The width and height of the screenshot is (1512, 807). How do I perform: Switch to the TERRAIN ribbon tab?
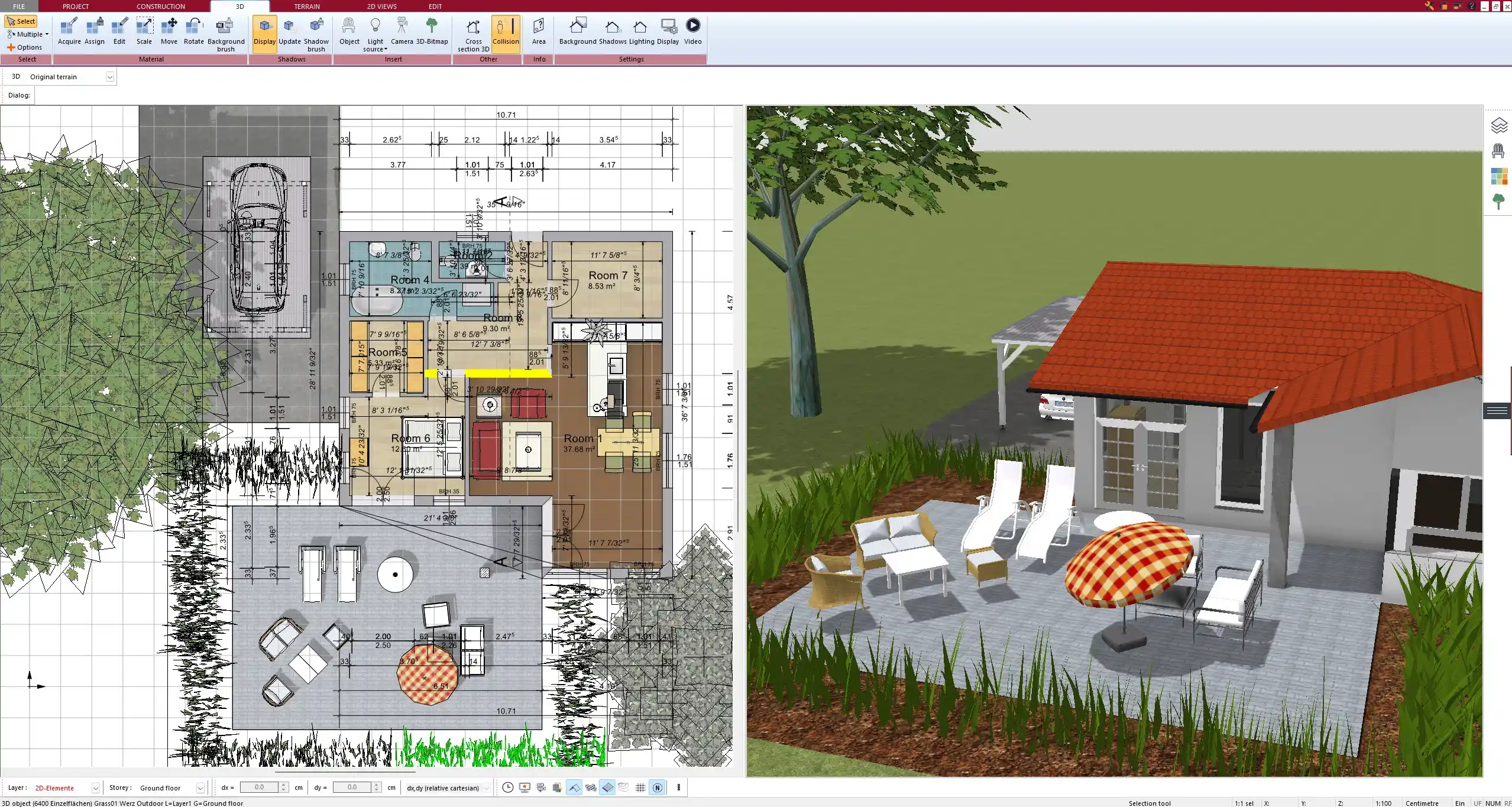coord(306,6)
